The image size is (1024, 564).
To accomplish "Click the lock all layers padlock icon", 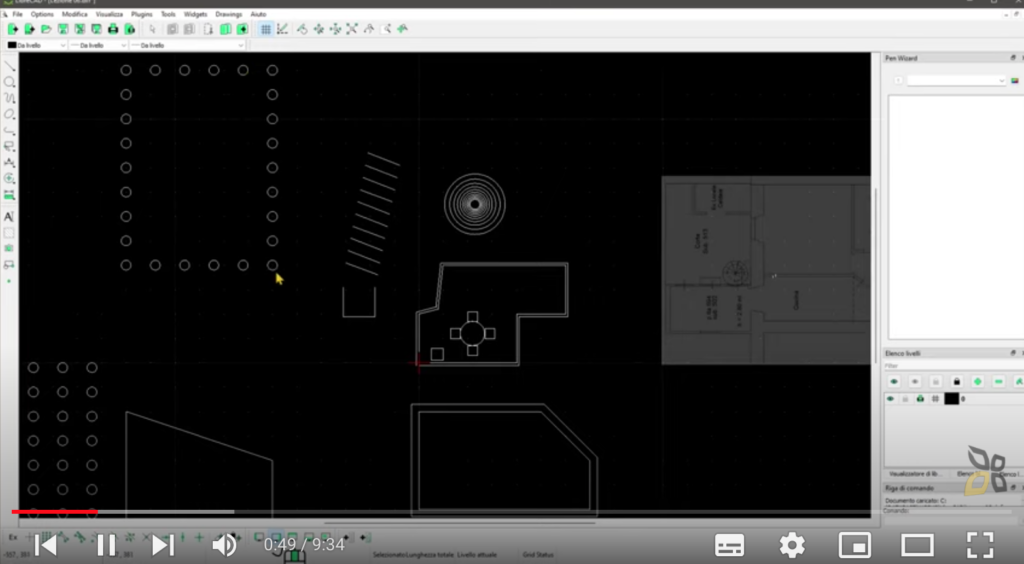I will pos(957,382).
